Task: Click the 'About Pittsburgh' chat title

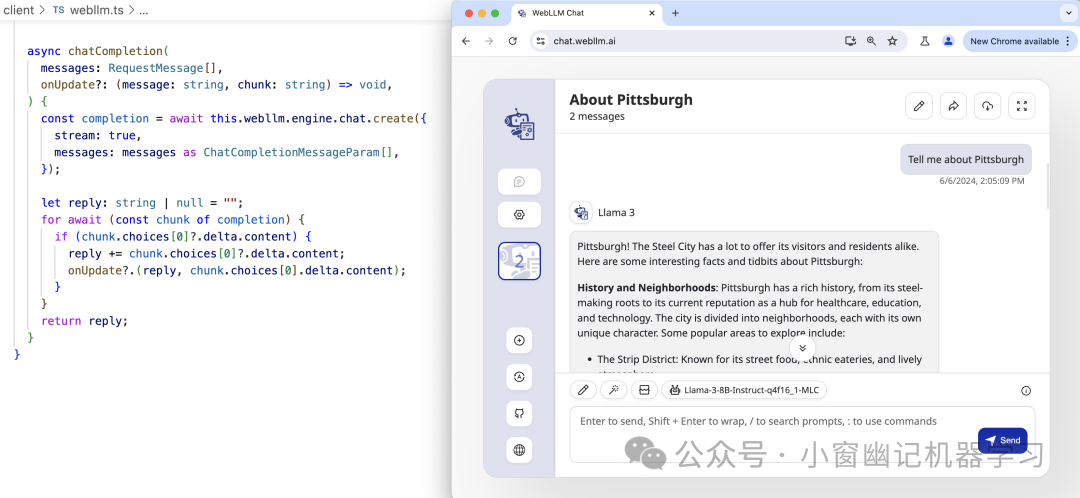Action: point(631,100)
